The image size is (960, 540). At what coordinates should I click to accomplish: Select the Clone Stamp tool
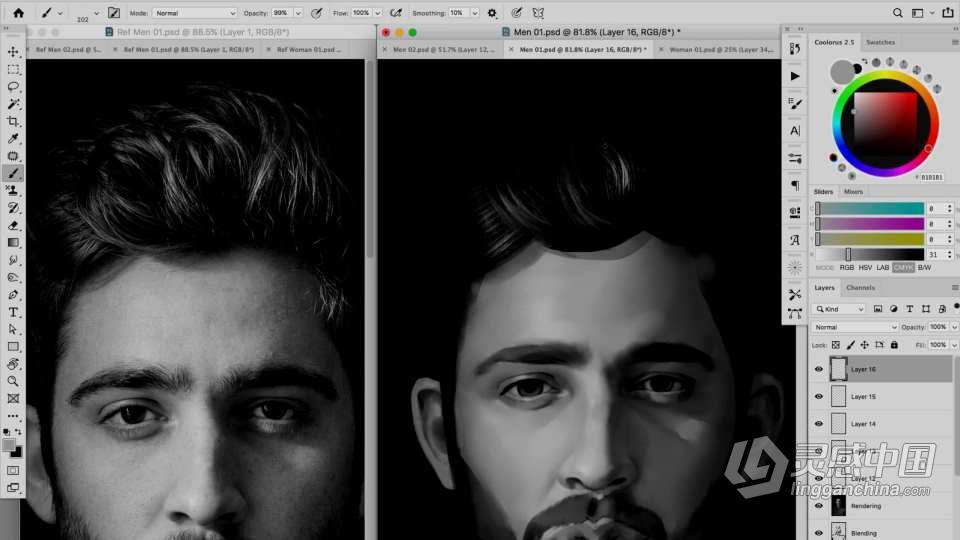click(13, 190)
